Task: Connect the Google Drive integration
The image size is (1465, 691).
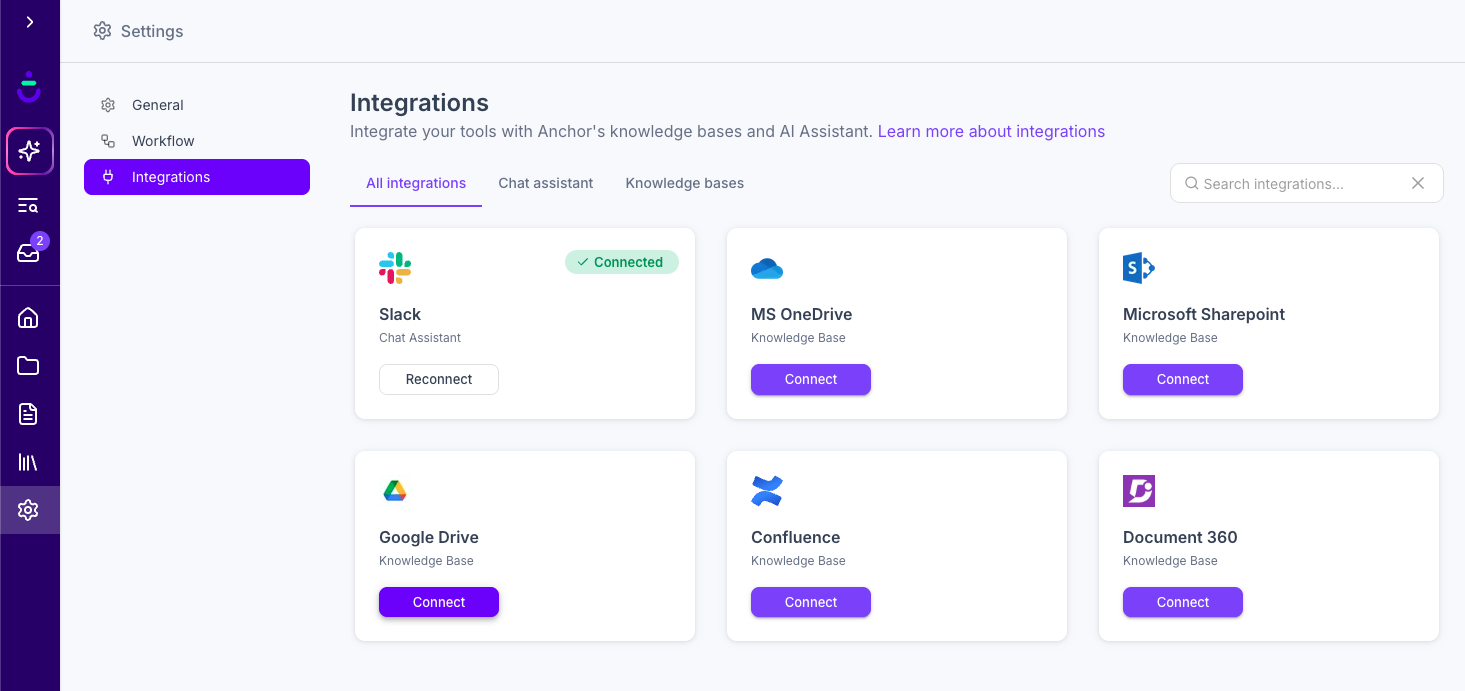Action: point(439,602)
